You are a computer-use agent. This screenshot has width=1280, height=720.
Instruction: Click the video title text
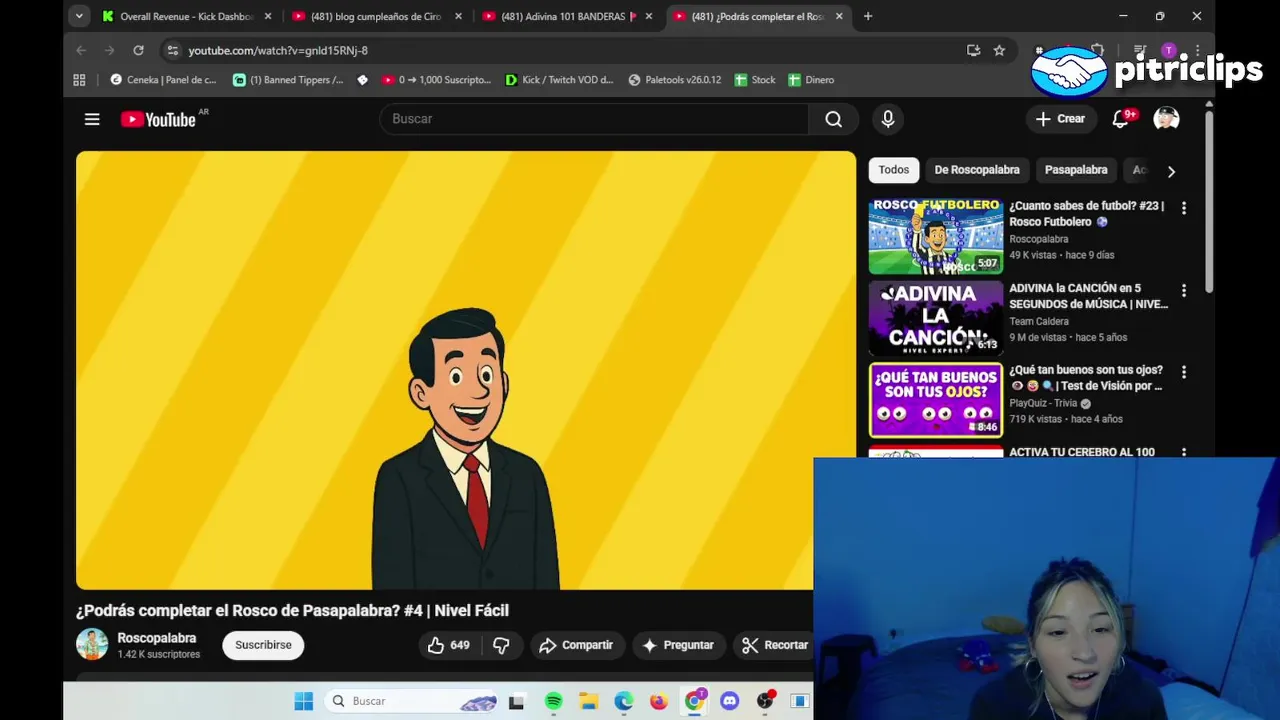coord(293,610)
